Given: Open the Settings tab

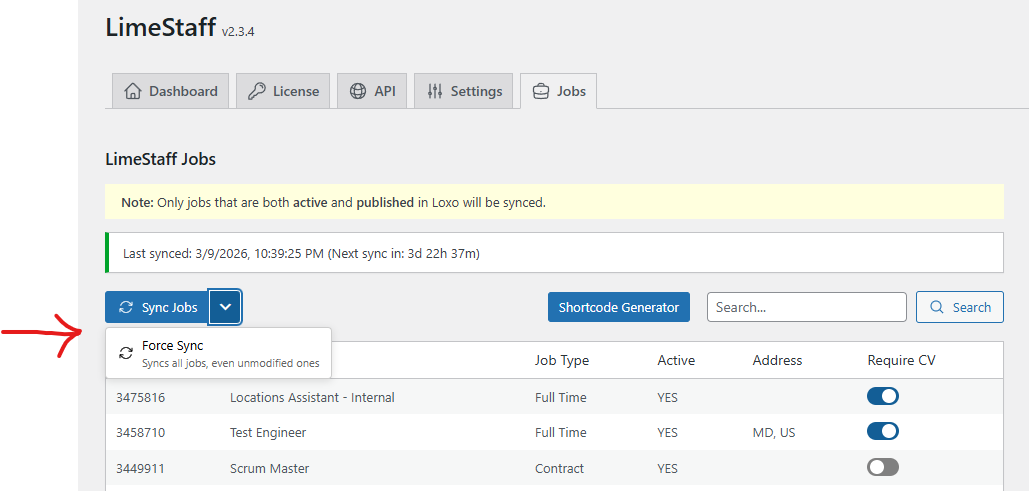Looking at the screenshot, I should pyautogui.click(x=464, y=91).
